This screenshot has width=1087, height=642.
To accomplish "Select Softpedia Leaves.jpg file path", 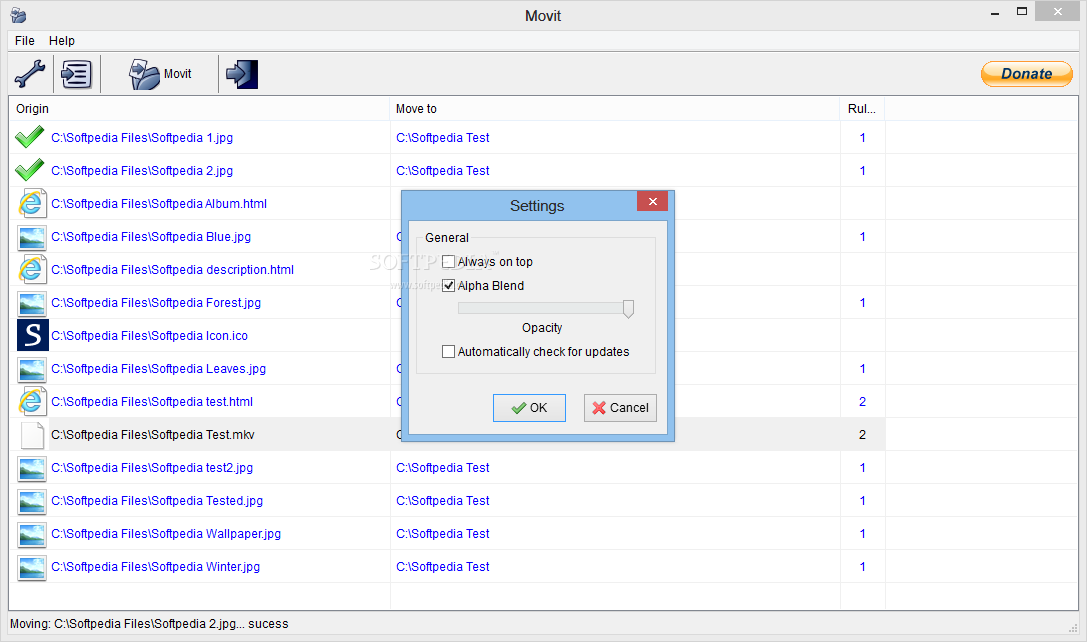I will point(159,369).
